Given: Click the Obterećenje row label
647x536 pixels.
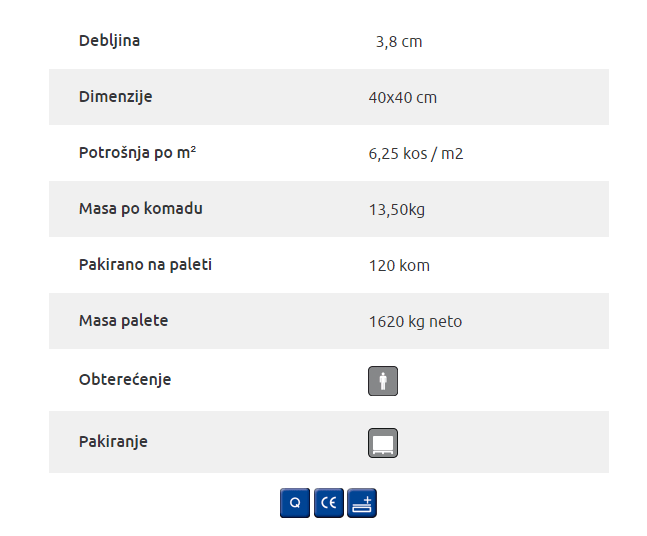Looking at the screenshot, I should (x=125, y=380).
